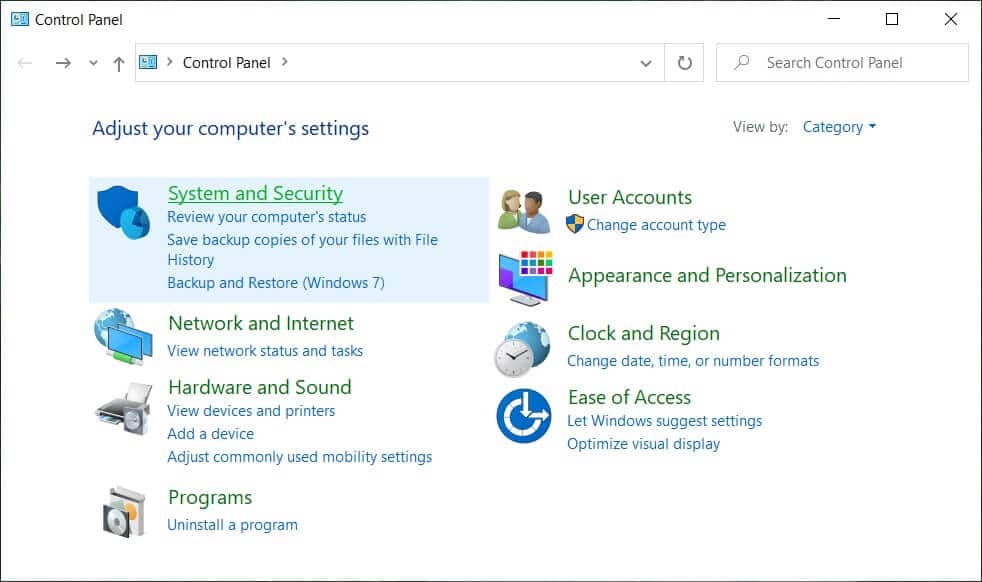The image size is (982, 582).
Task: Go up one folder level
Action: pyautogui.click(x=119, y=63)
